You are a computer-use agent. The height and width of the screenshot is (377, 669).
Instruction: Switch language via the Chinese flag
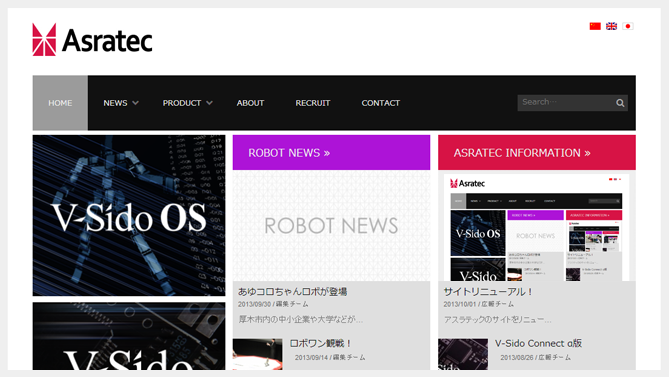coord(595,26)
